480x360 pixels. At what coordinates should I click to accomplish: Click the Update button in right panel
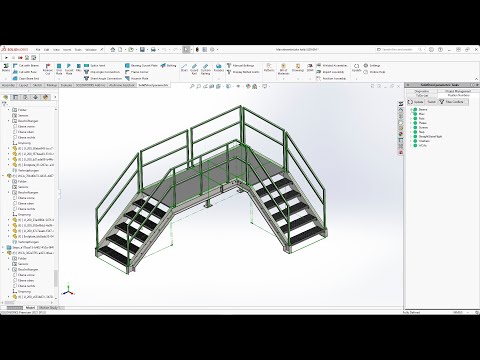tap(416, 102)
